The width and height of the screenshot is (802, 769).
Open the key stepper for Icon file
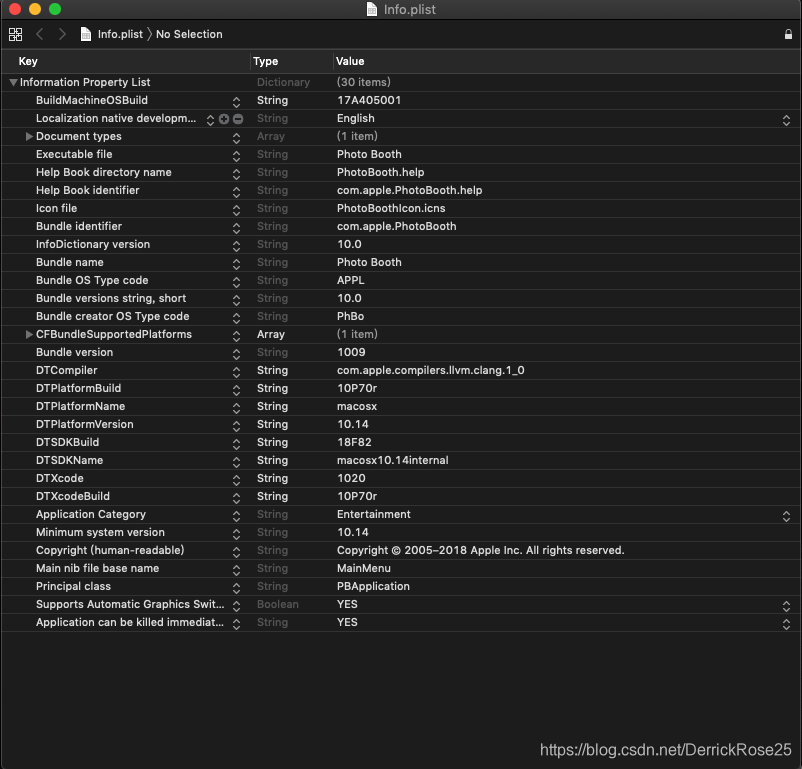[236, 210]
